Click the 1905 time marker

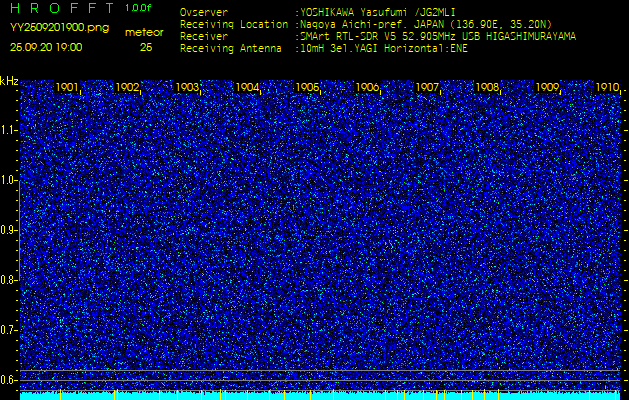[x=307, y=87]
